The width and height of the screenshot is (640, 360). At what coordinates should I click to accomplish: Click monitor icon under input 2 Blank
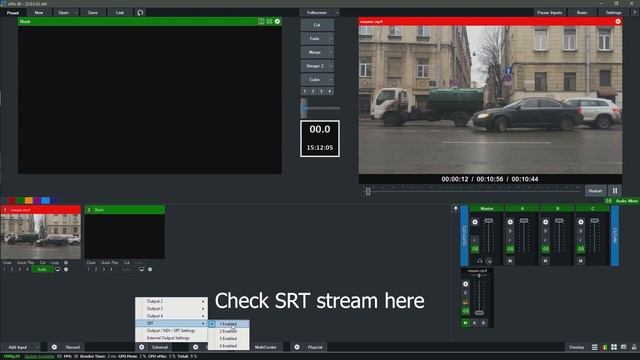click(x=141, y=269)
